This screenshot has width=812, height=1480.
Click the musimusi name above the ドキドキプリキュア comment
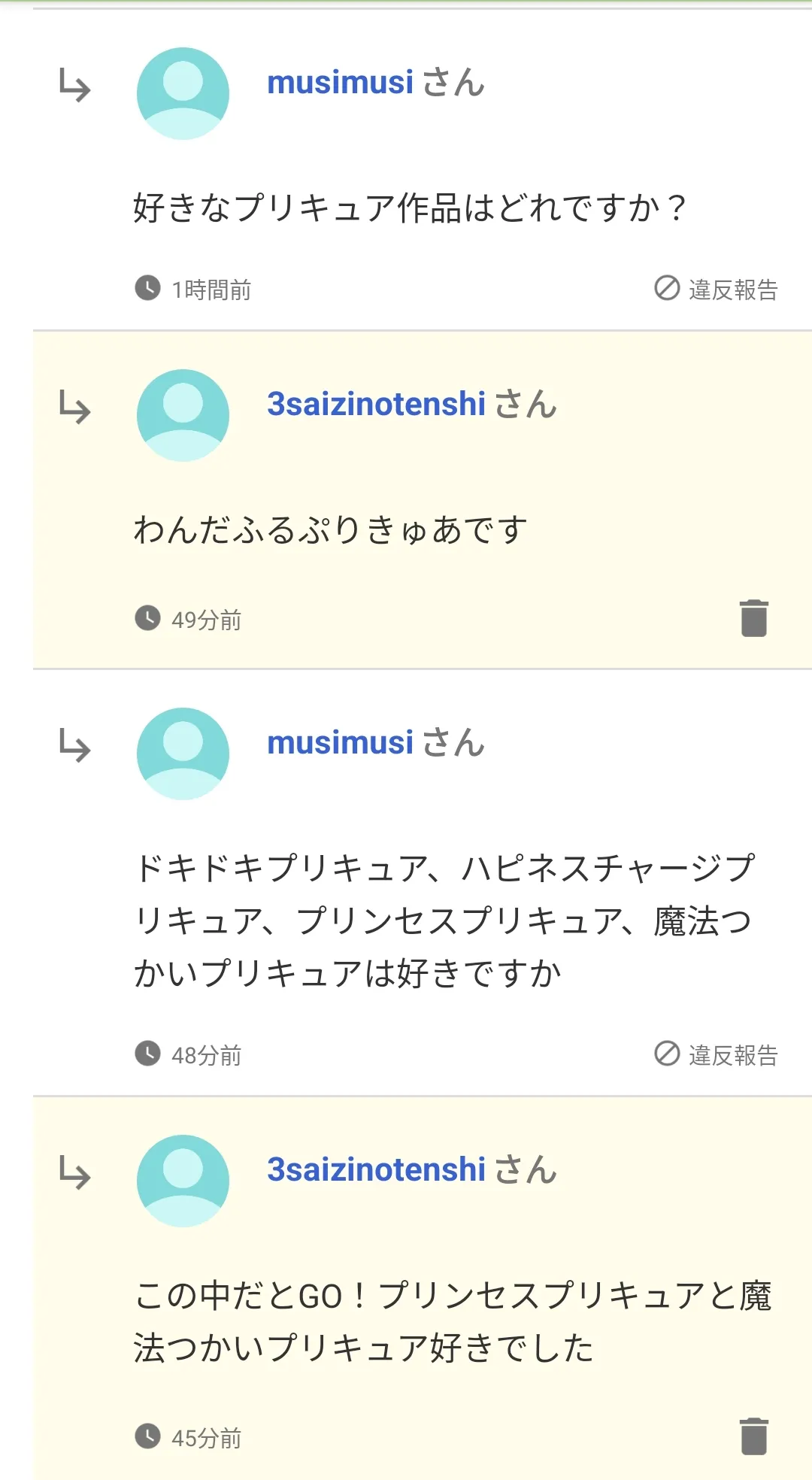click(x=340, y=743)
